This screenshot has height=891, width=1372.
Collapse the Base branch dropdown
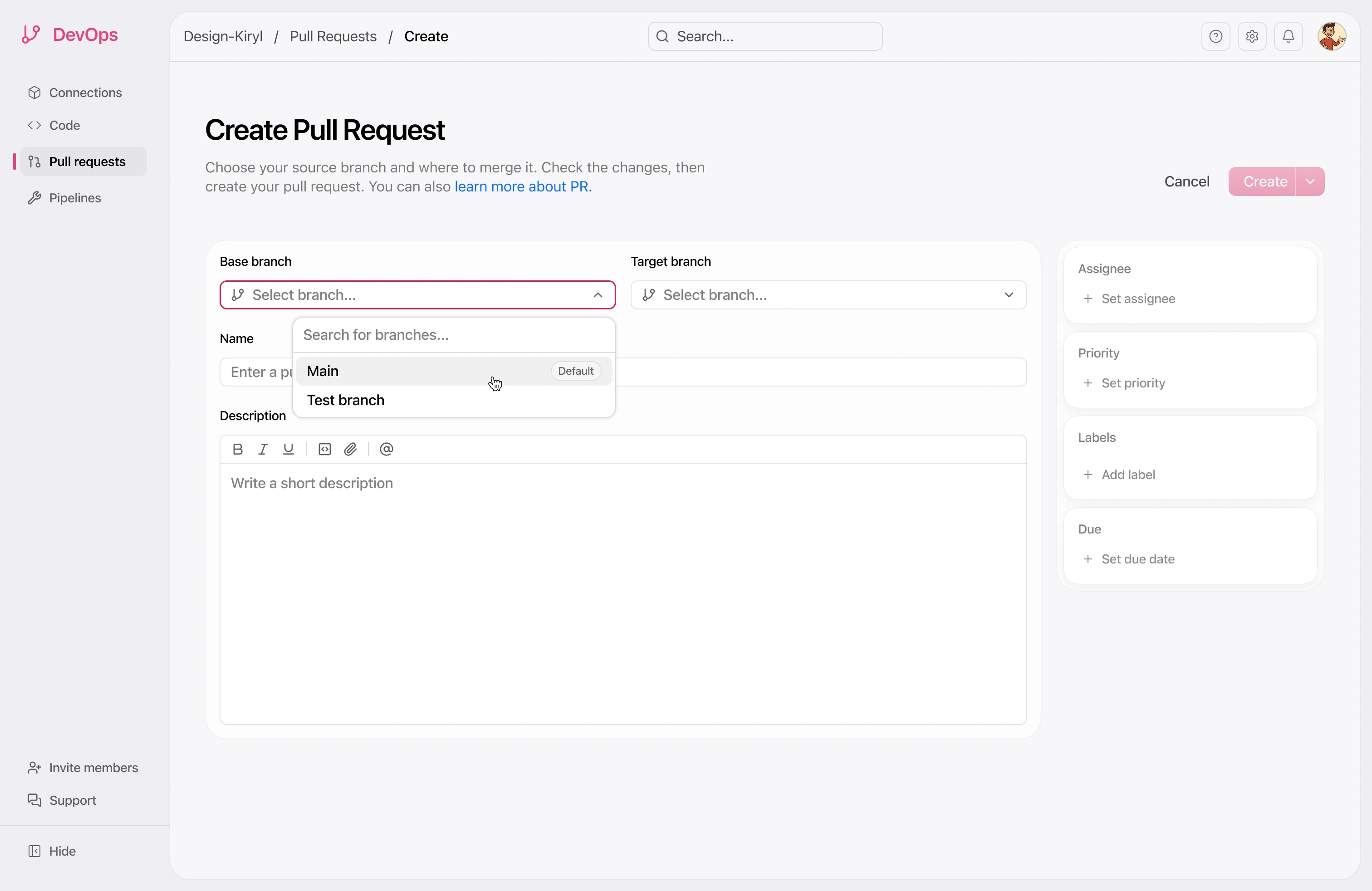tap(598, 295)
